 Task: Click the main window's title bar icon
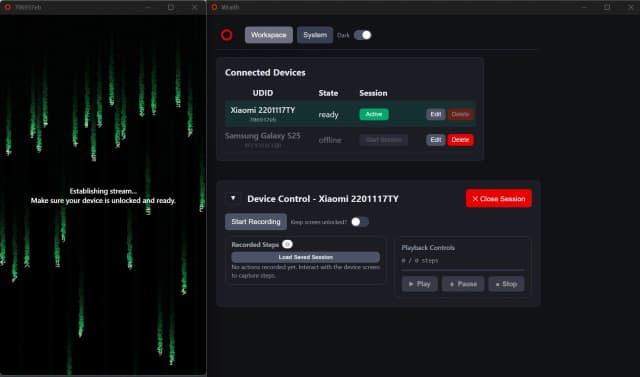(214, 7)
